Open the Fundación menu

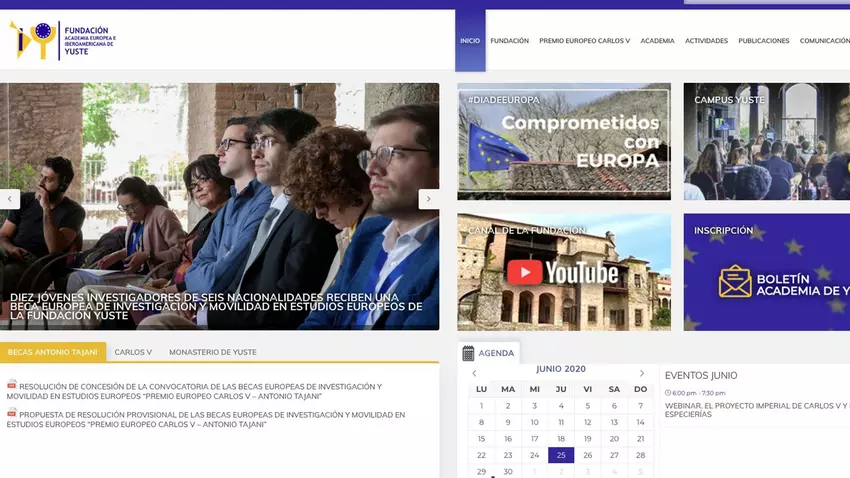[x=509, y=41]
